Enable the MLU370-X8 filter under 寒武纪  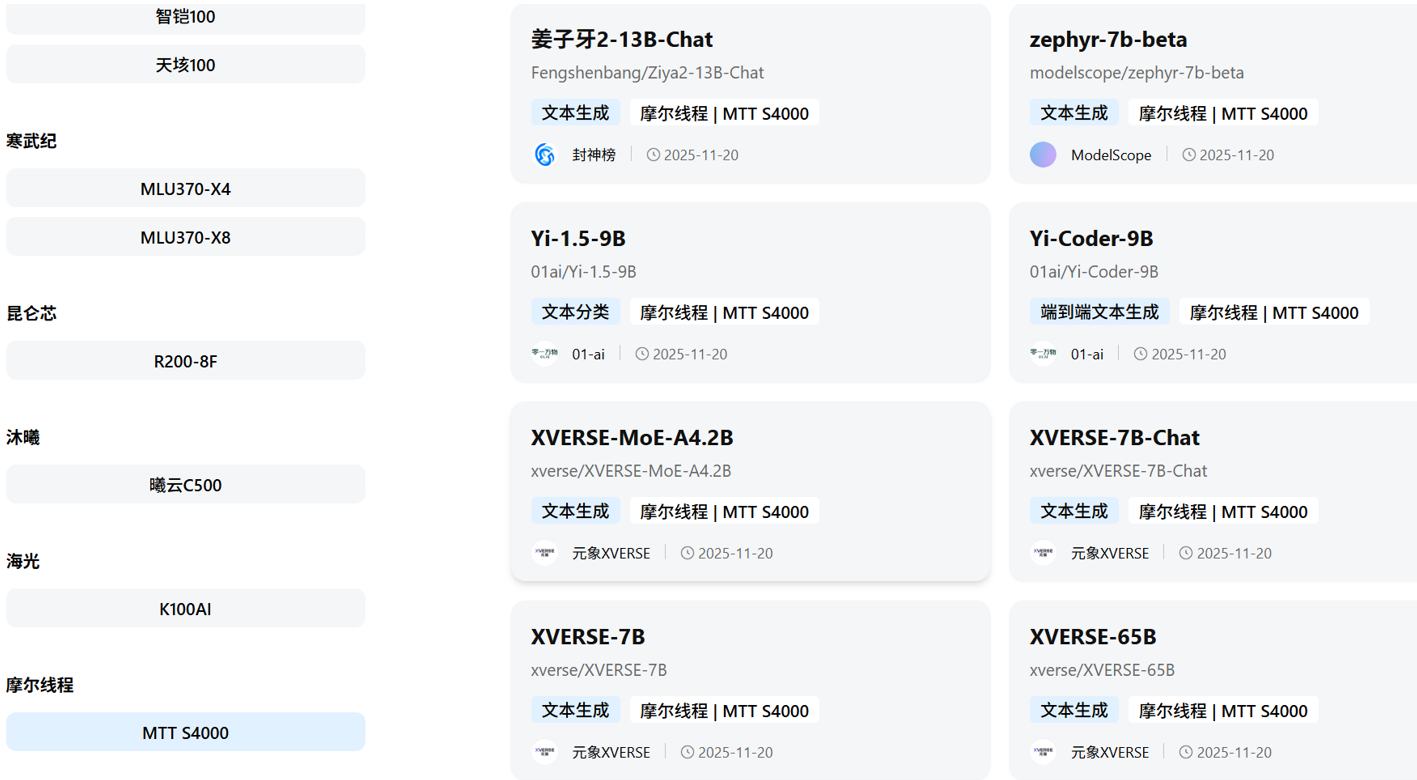point(186,237)
